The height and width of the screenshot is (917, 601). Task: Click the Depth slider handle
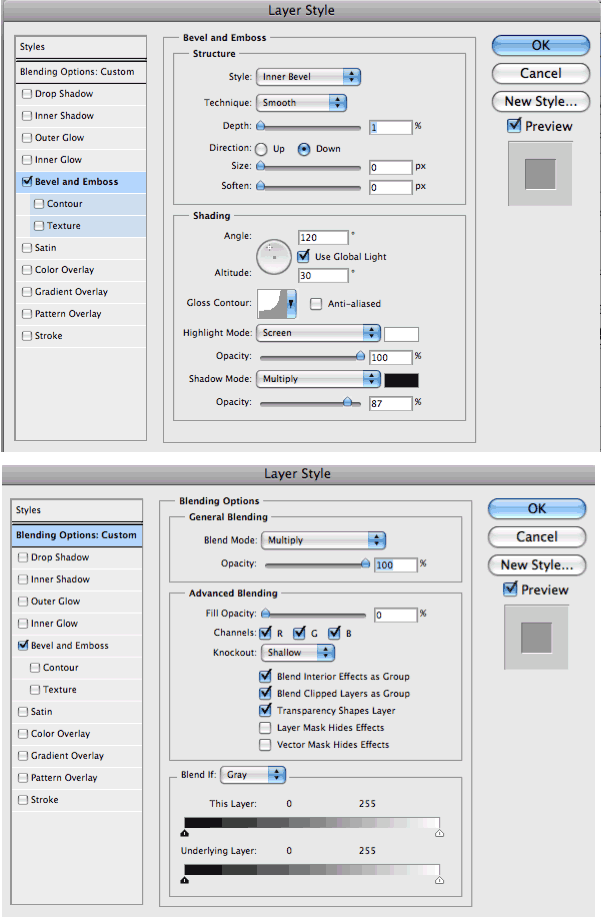pos(261,126)
